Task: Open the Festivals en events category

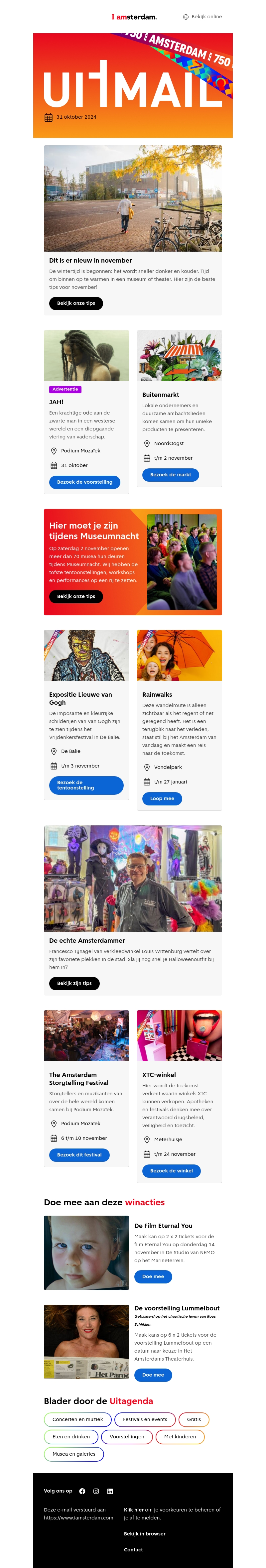Action: pos(145,1419)
